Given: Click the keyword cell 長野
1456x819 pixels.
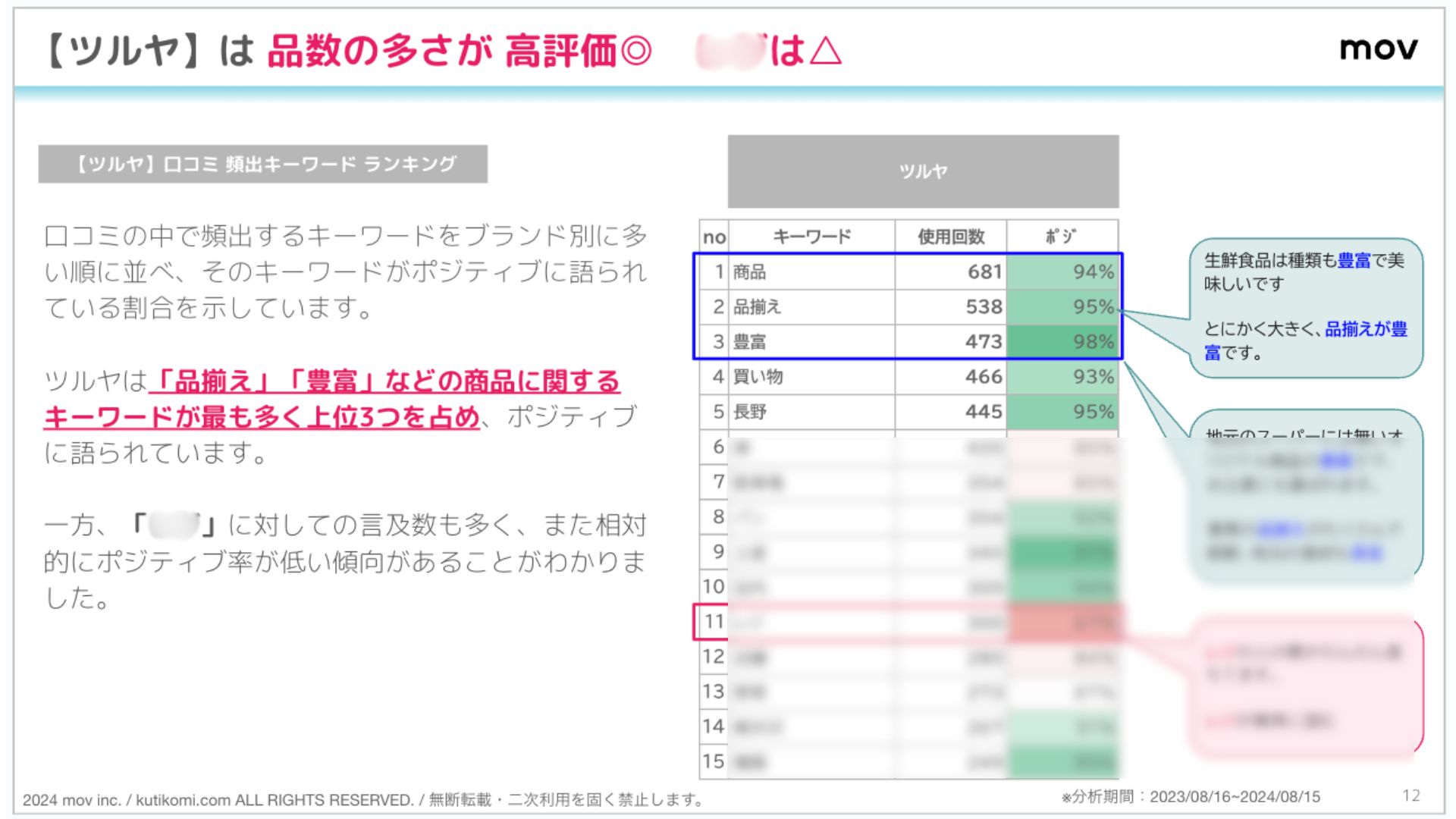Looking at the screenshot, I should pos(811,411).
